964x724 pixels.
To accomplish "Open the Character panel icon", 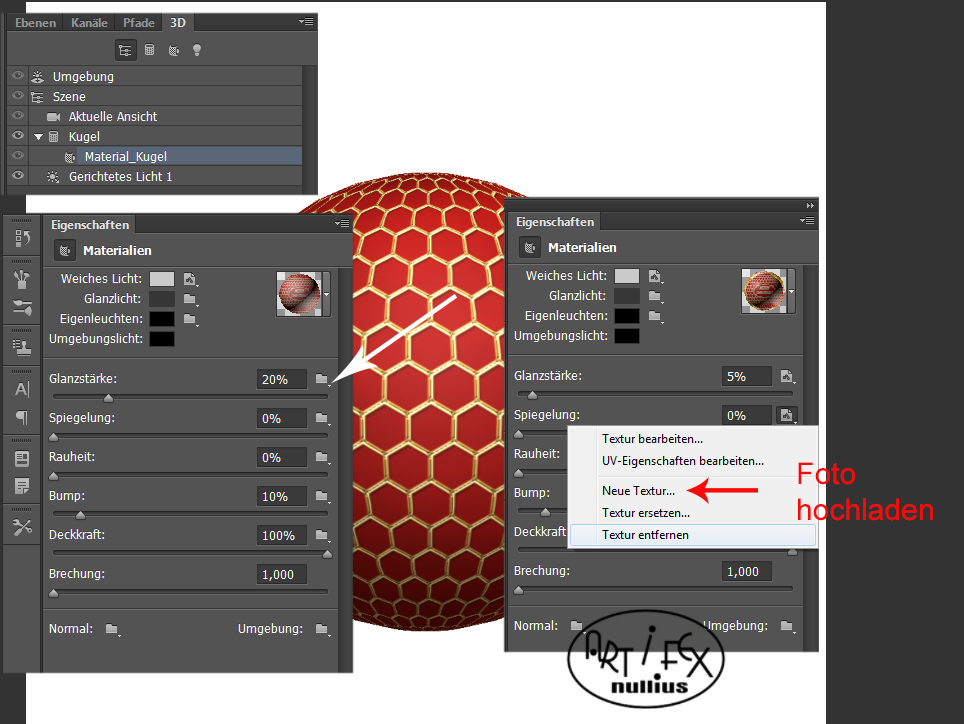I will pyautogui.click(x=22, y=389).
